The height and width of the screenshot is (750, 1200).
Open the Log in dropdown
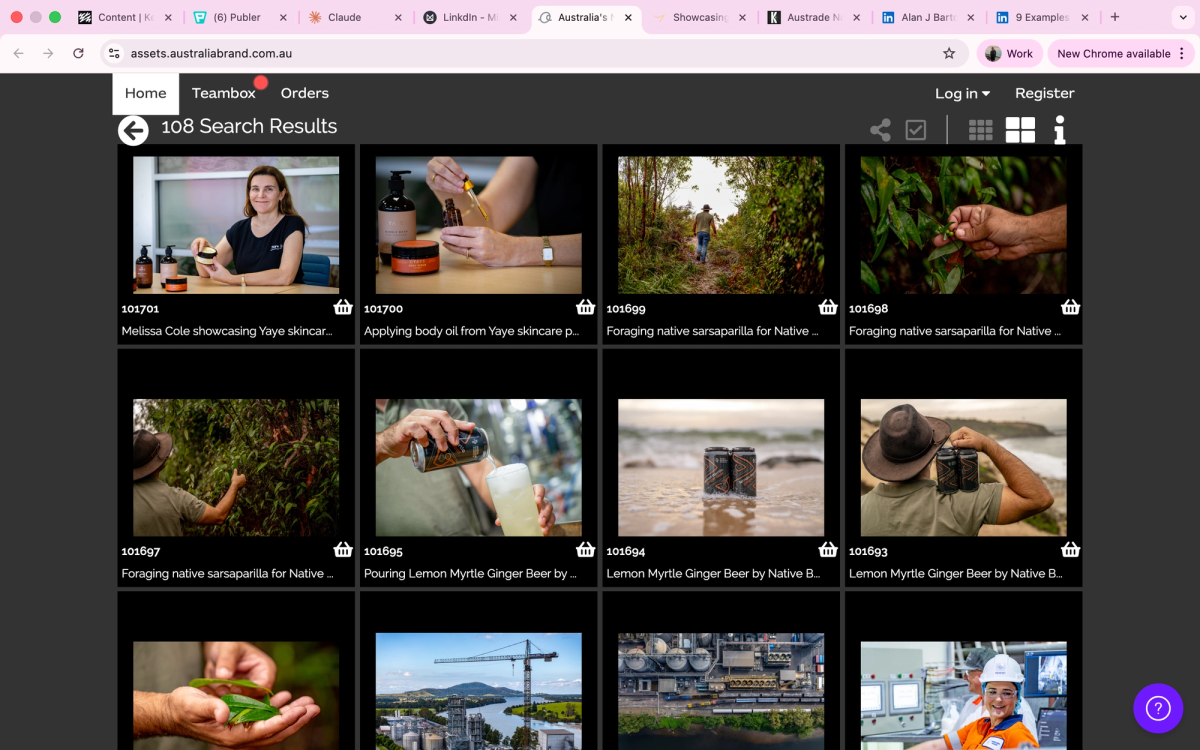click(x=962, y=93)
